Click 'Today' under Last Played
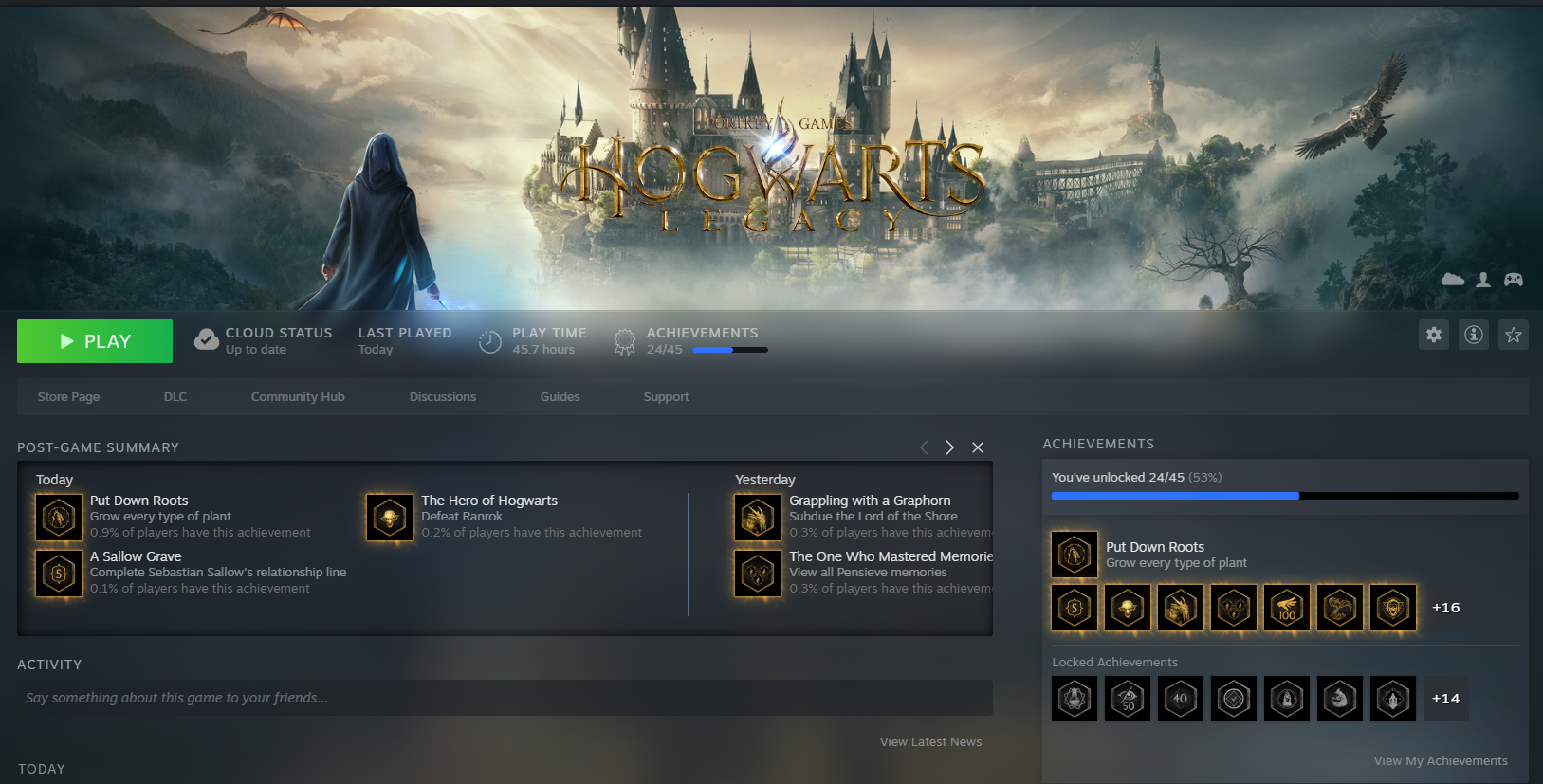 point(376,350)
